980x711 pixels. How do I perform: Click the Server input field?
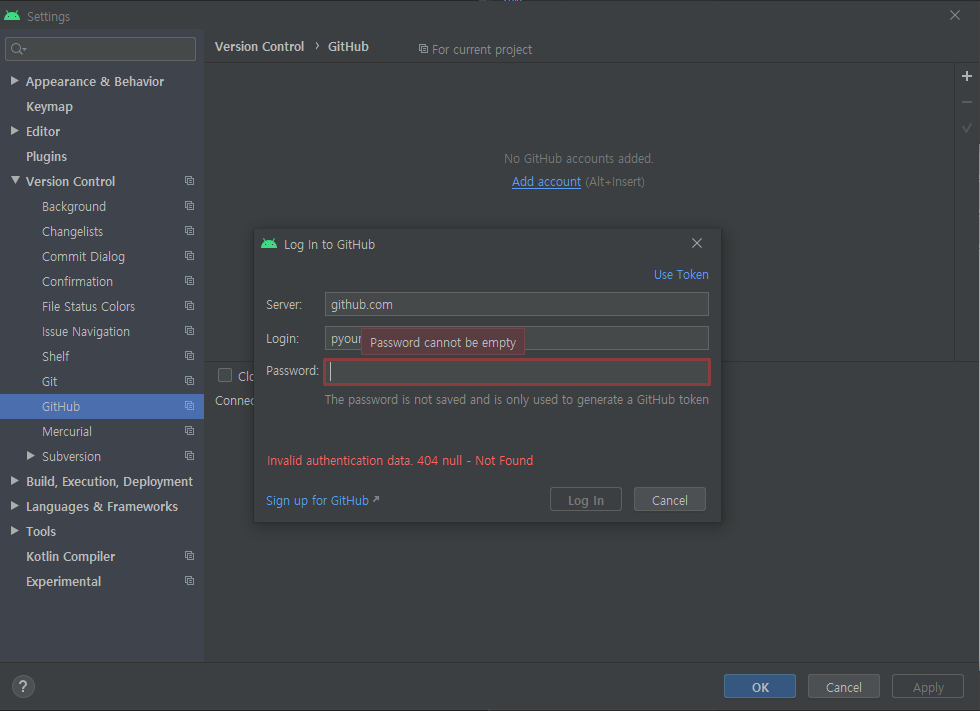coord(516,304)
